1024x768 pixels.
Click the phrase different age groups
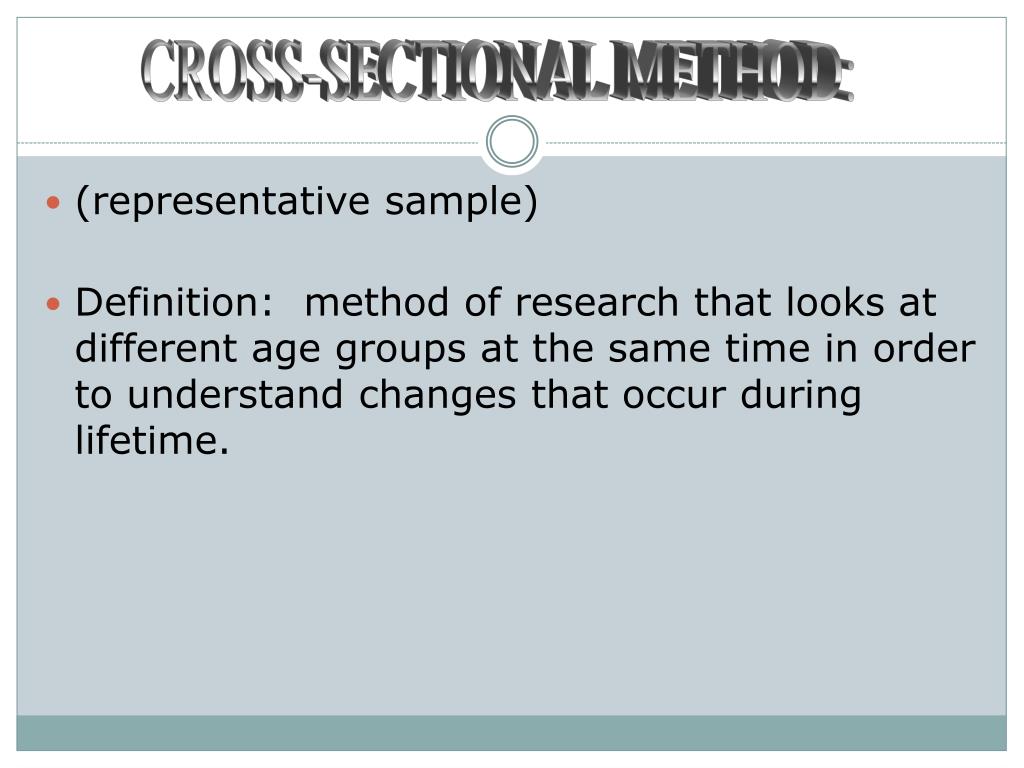(270, 350)
